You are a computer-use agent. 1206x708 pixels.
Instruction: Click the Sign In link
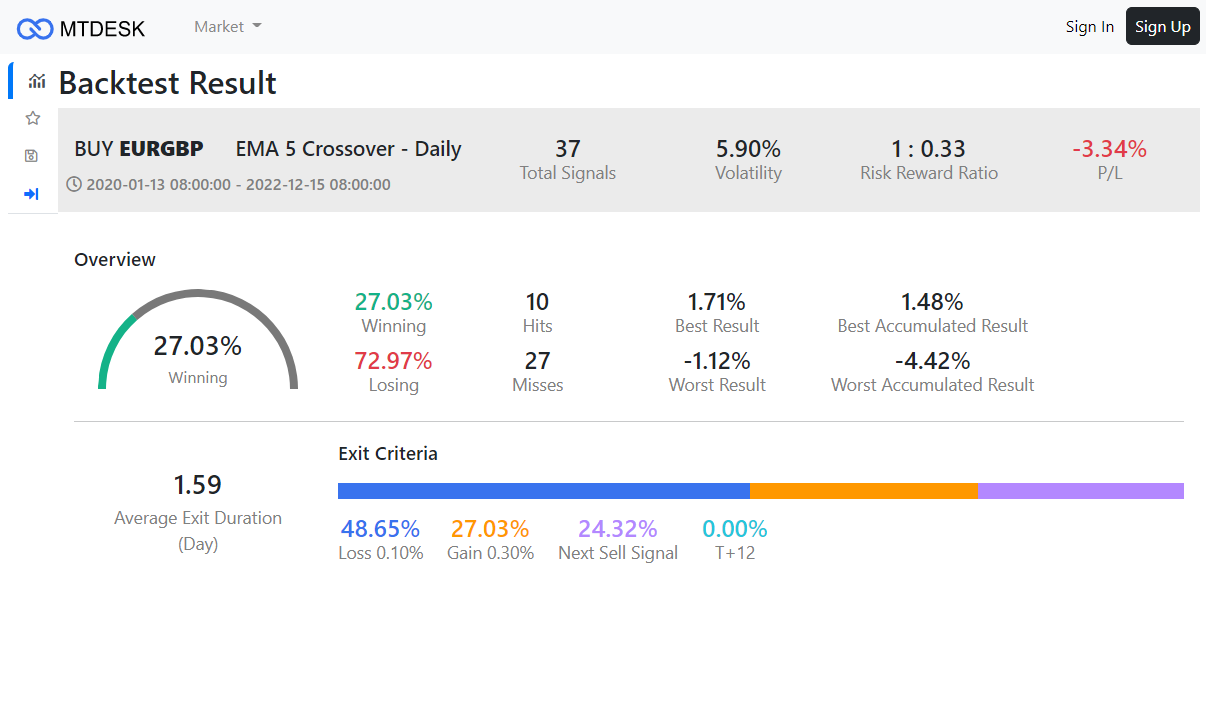[x=1089, y=27]
